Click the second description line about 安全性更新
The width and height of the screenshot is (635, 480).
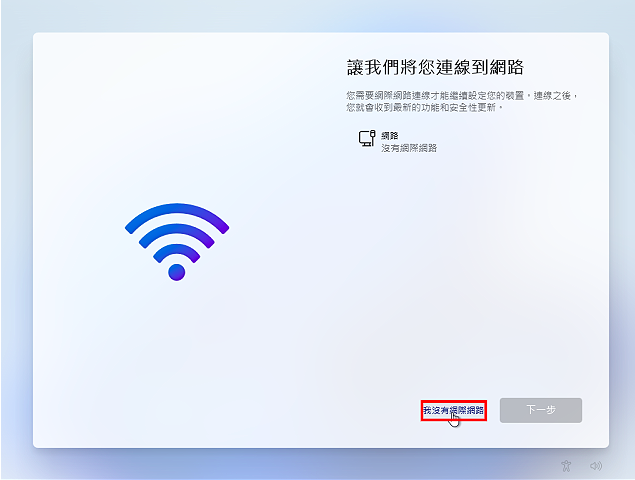(x=424, y=107)
